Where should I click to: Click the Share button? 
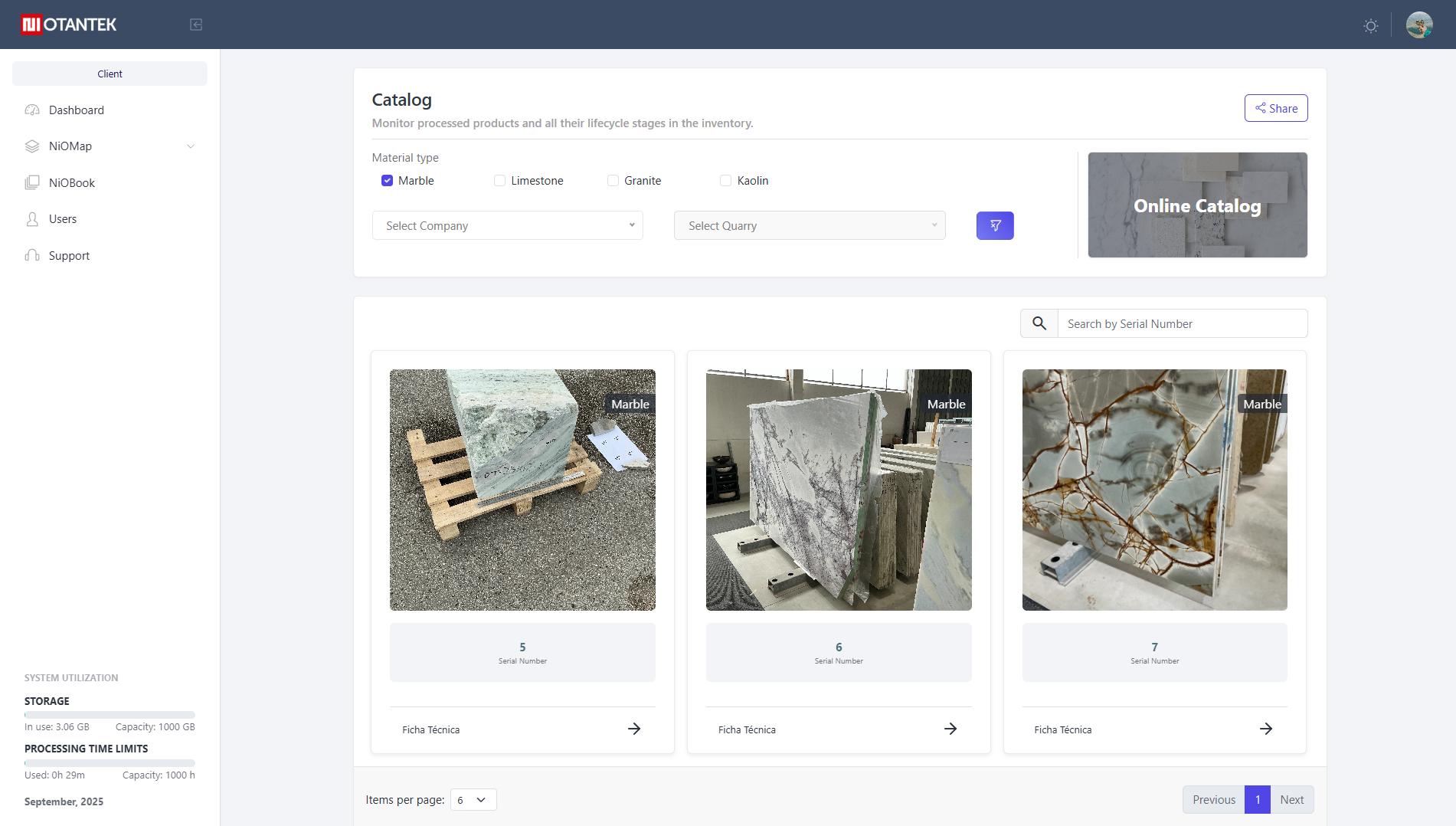click(x=1275, y=109)
